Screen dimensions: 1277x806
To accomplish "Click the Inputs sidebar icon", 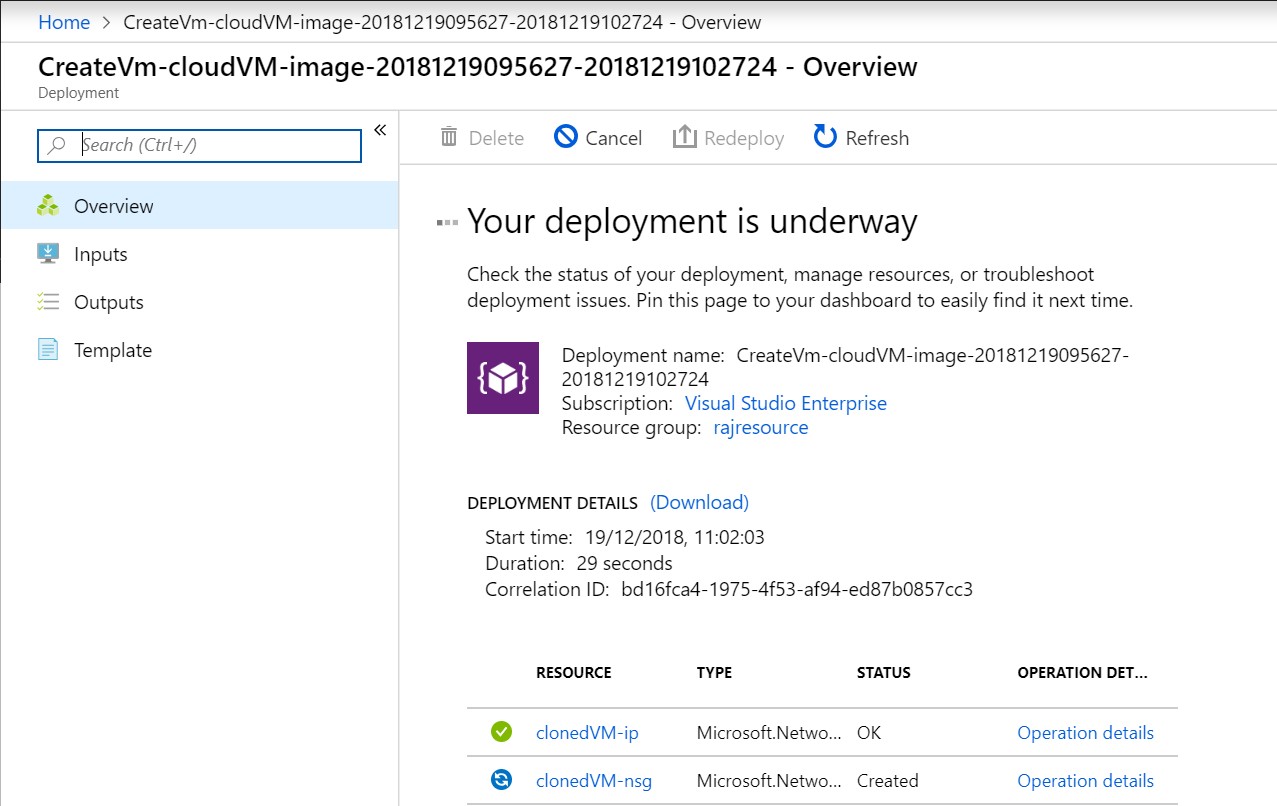I will point(46,254).
